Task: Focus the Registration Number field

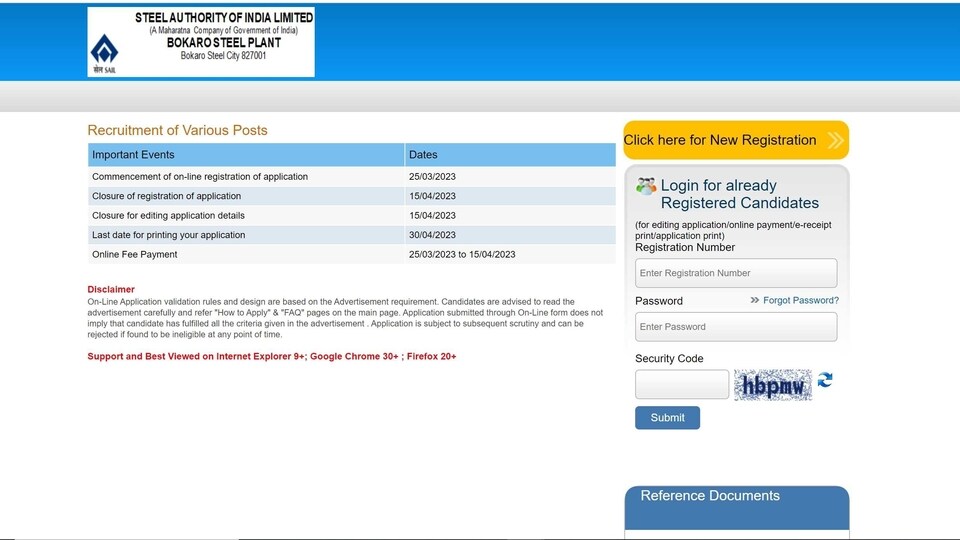Action: point(736,273)
